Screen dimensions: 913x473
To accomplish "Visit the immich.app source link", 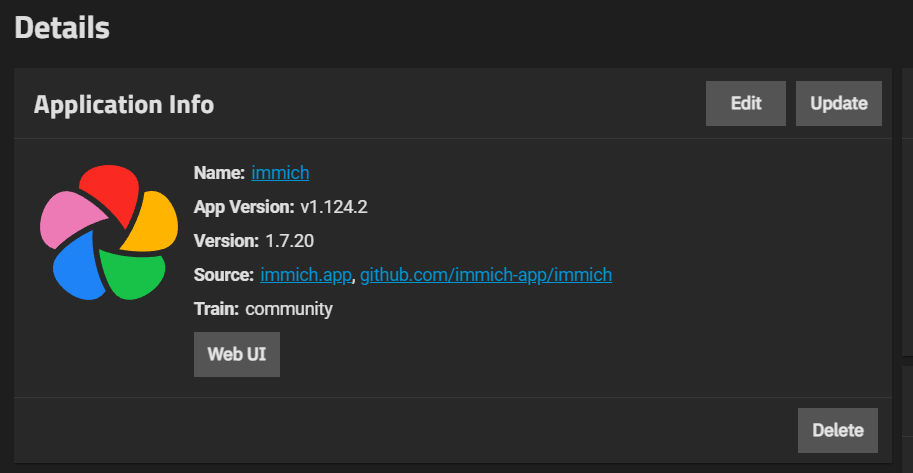I will coord(306,274).
